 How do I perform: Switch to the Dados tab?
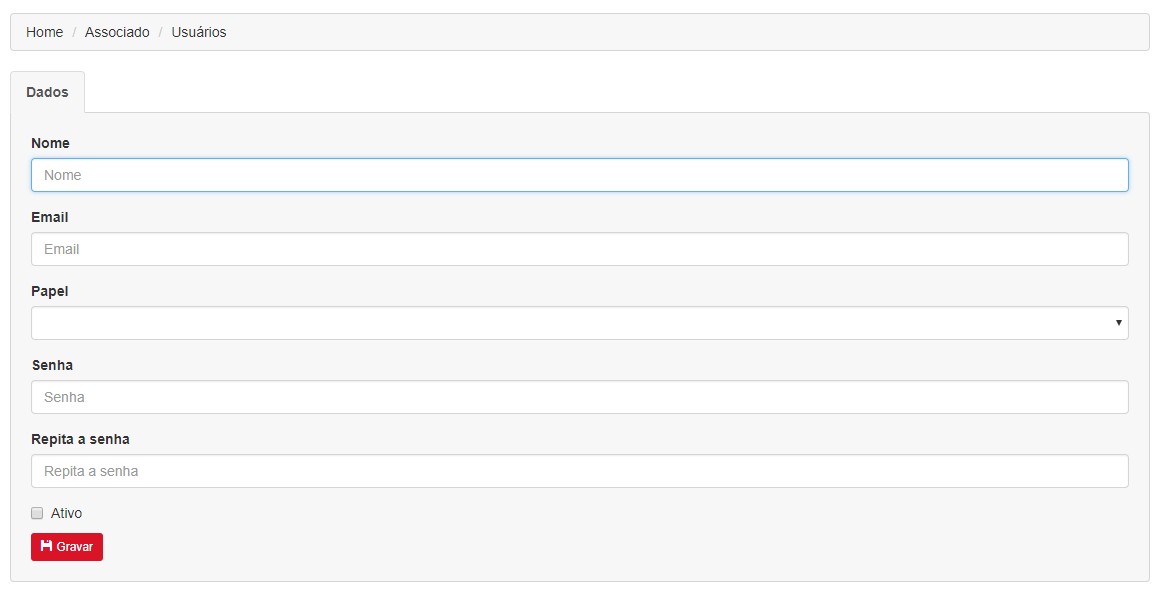(x=47, y=92)
